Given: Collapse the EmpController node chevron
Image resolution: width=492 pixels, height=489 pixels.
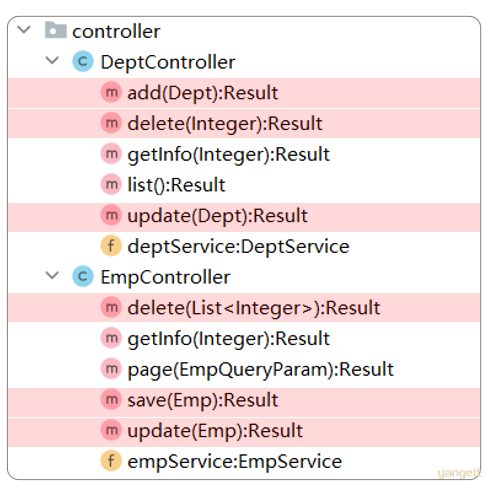Looking at the screenshot, I should click(52, 276).
